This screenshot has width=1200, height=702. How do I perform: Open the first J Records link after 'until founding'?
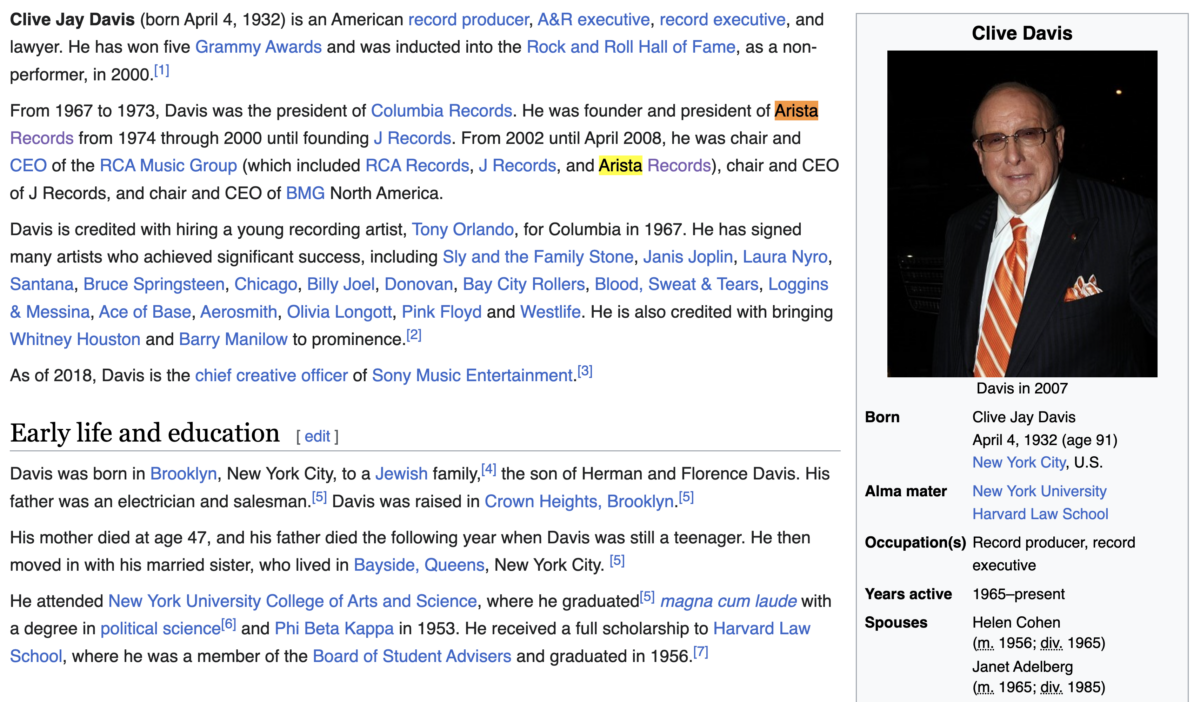tap(412, 138)
